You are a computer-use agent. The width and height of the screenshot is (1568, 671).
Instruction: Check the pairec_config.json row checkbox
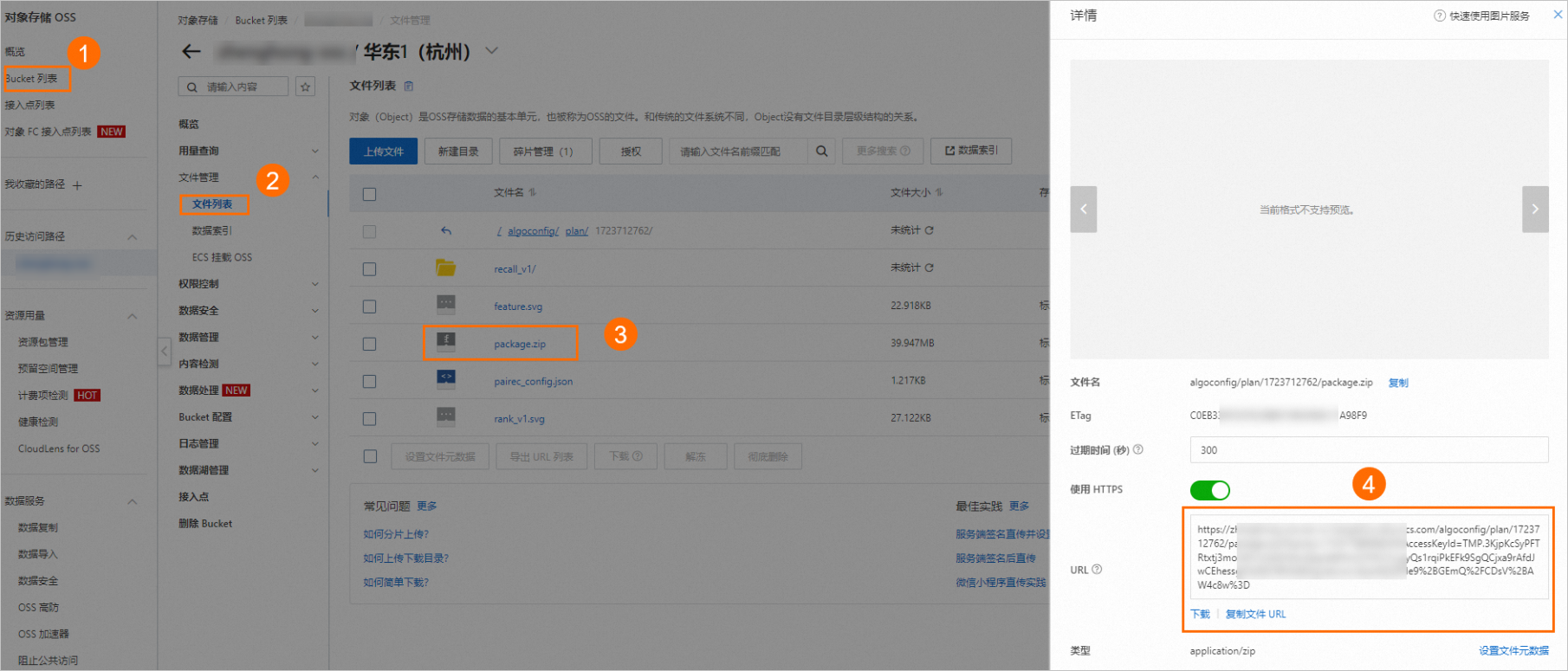369,381
